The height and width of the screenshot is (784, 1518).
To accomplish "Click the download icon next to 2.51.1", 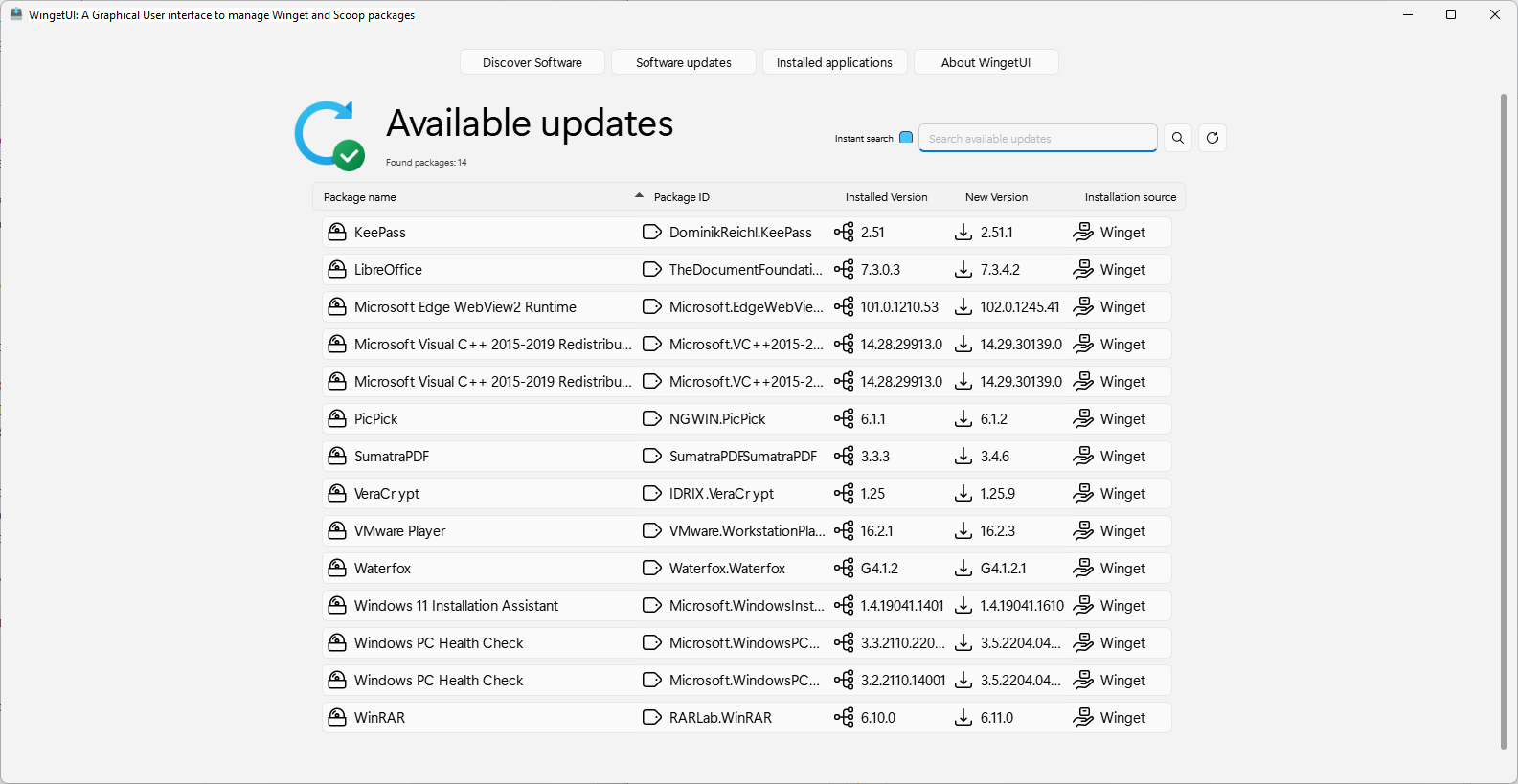I will tap(963, 232).
